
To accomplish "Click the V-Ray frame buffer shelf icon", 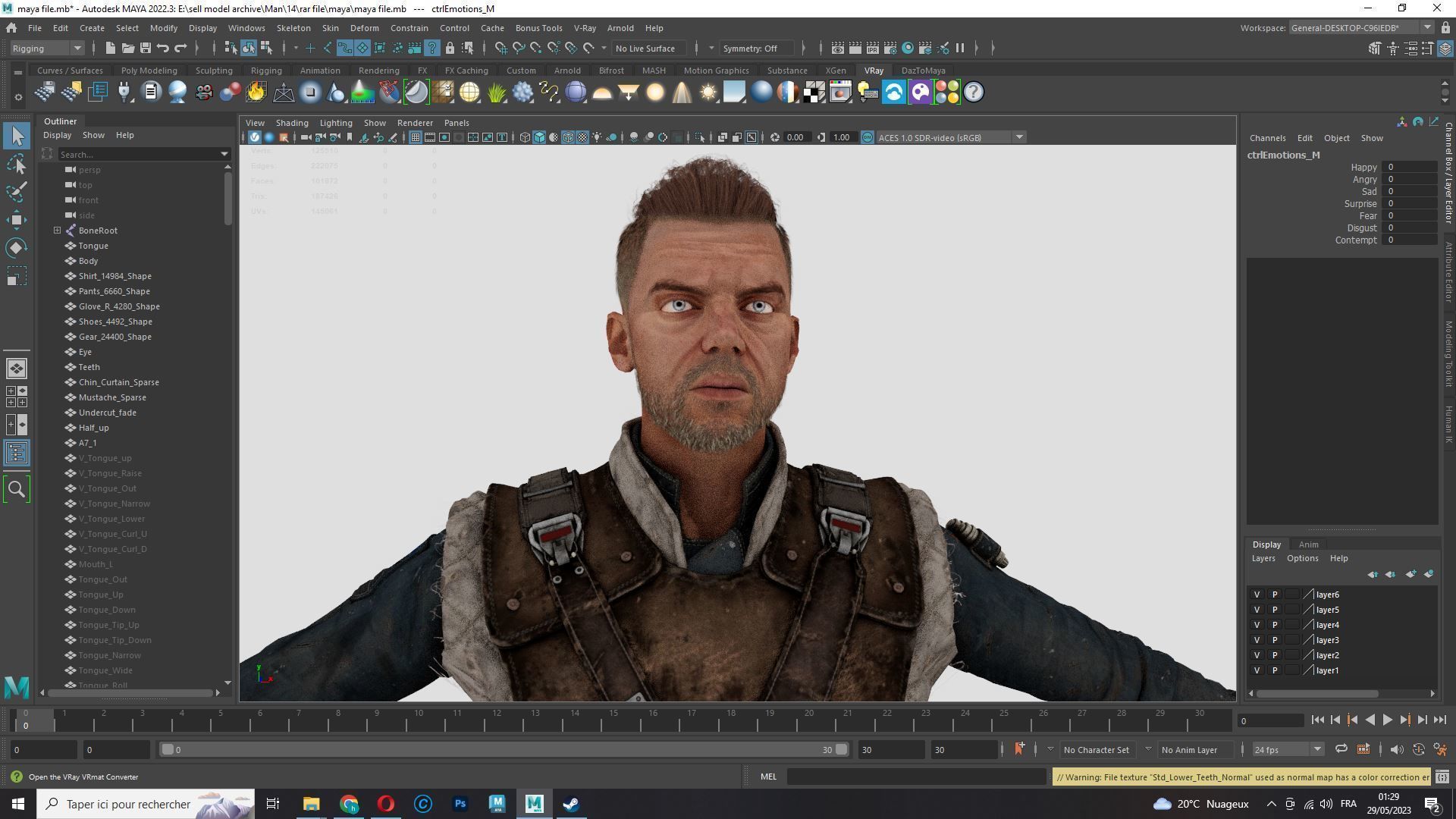I will pyautogui.click(x=841, y=93).
